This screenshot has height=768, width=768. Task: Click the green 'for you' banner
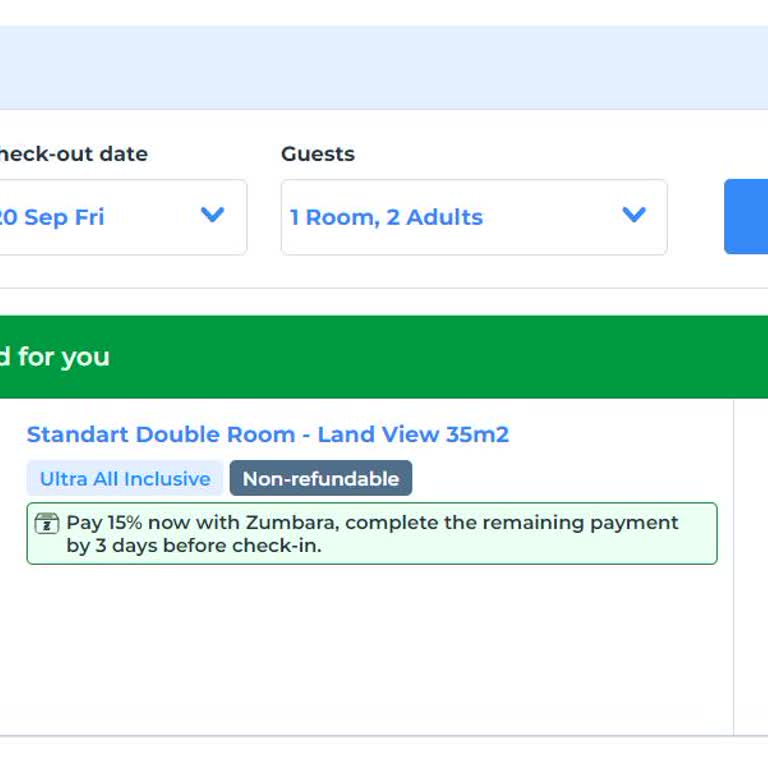point(380,357)
